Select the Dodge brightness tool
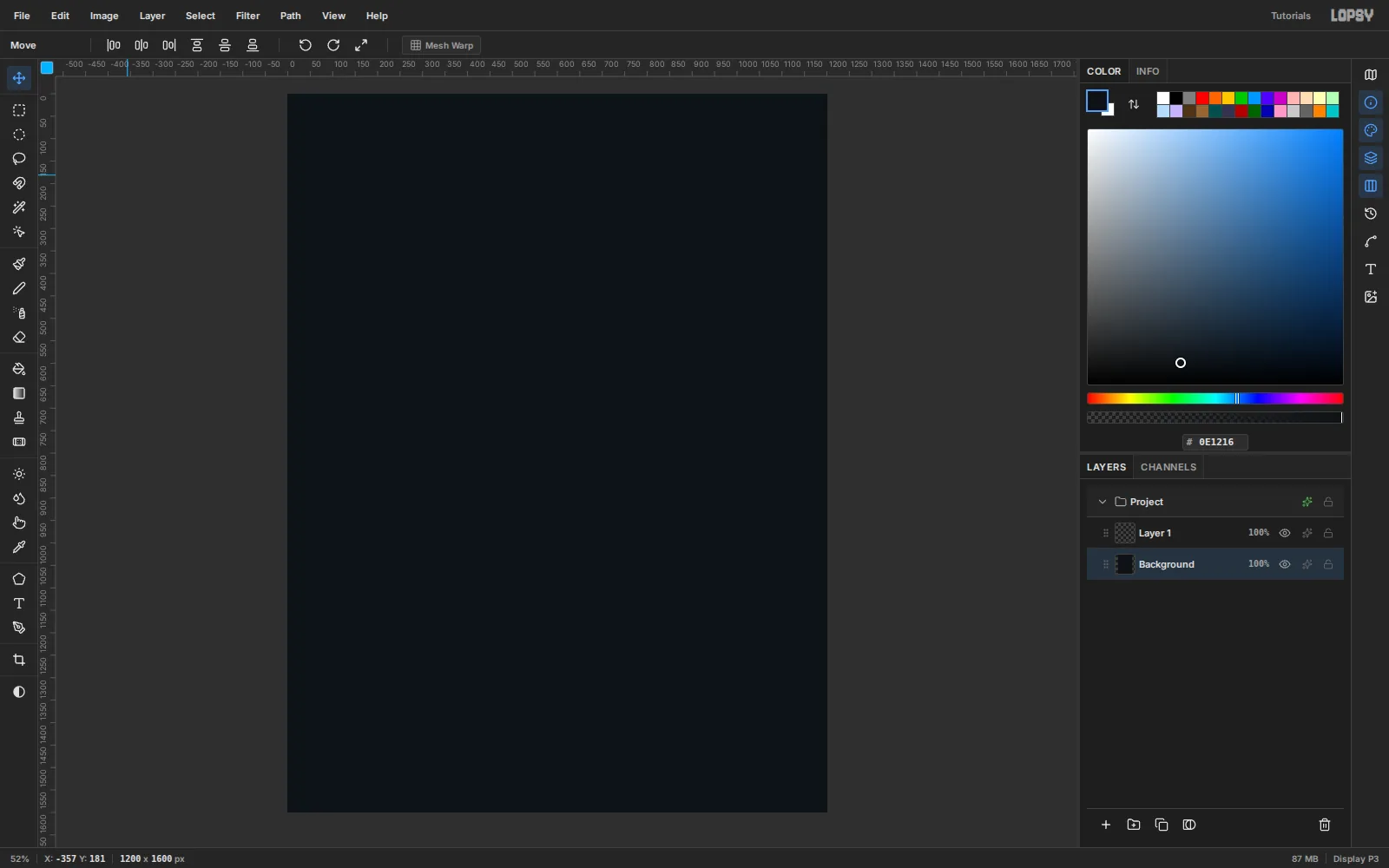Image resolution: width=1389 pixels, height=868 pixels. pos(19,474)
